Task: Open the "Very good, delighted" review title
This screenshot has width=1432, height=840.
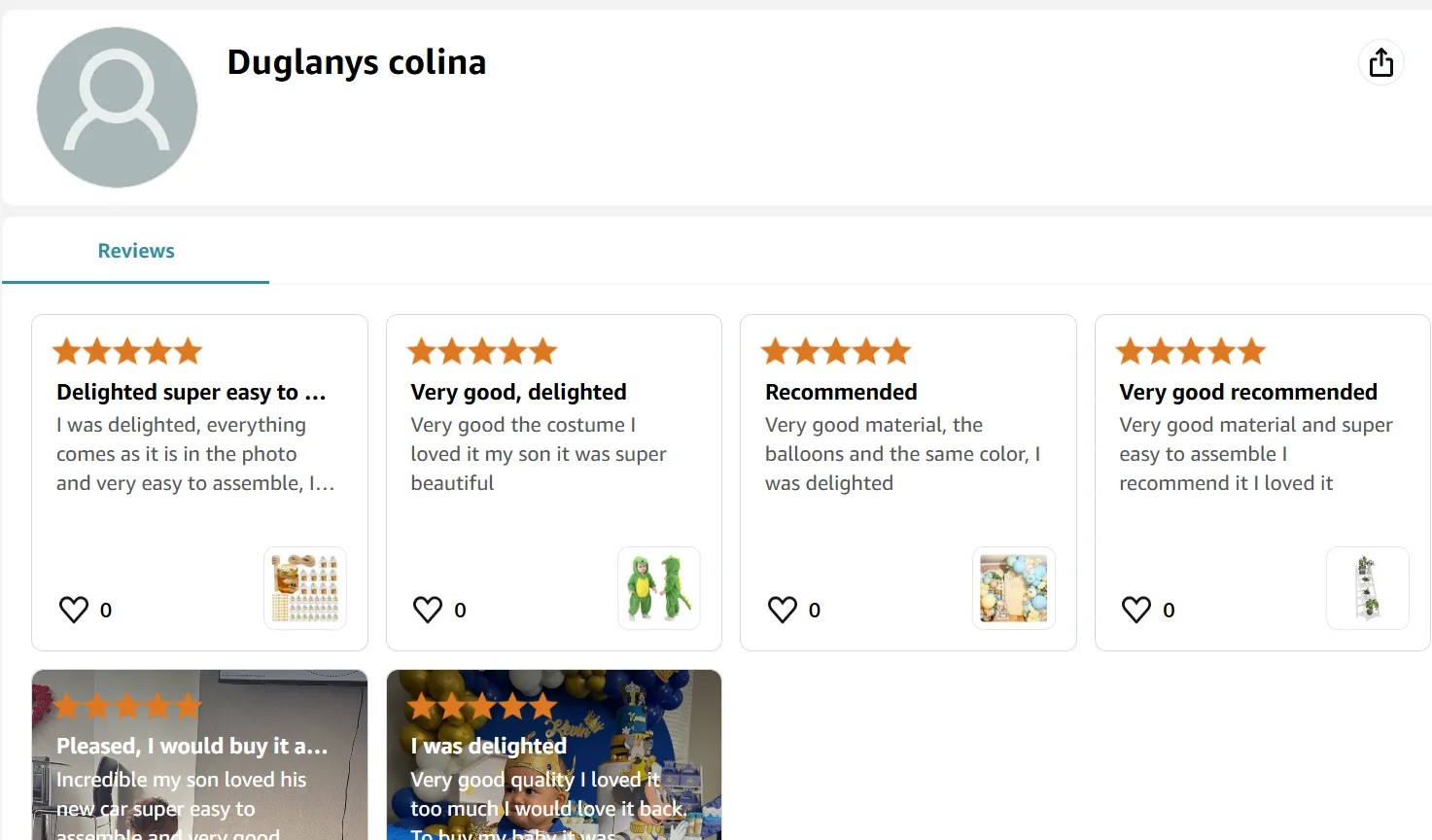Action: click(x=518, y=392)
